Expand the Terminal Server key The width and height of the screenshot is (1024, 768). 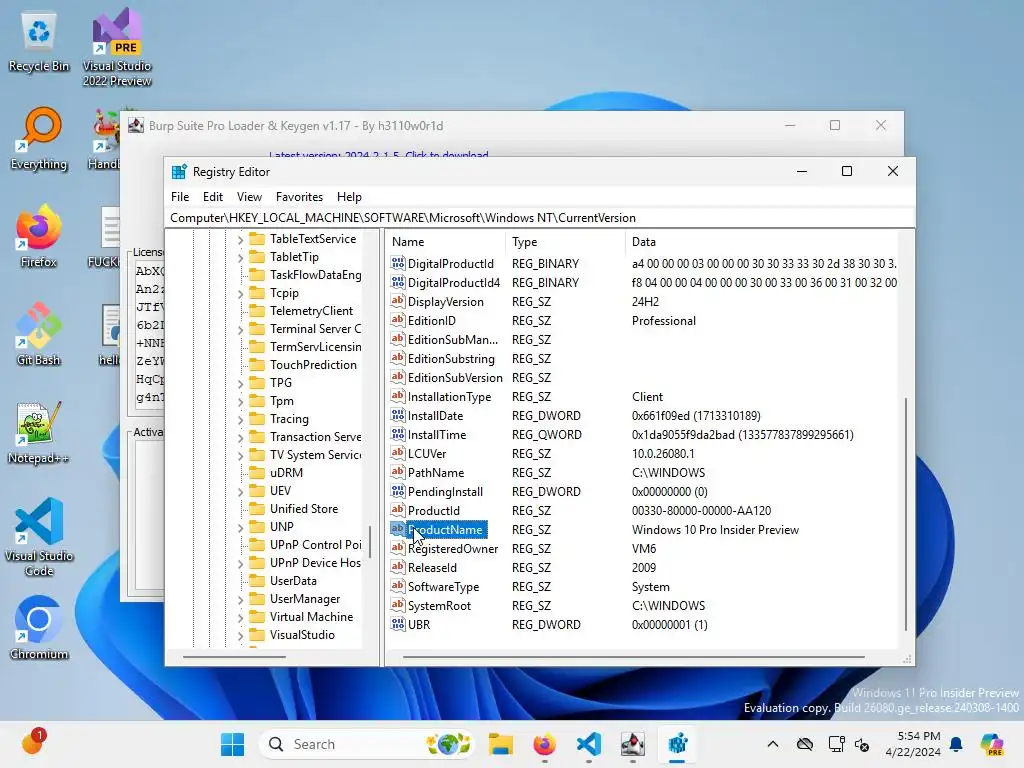tap(240, 330)
